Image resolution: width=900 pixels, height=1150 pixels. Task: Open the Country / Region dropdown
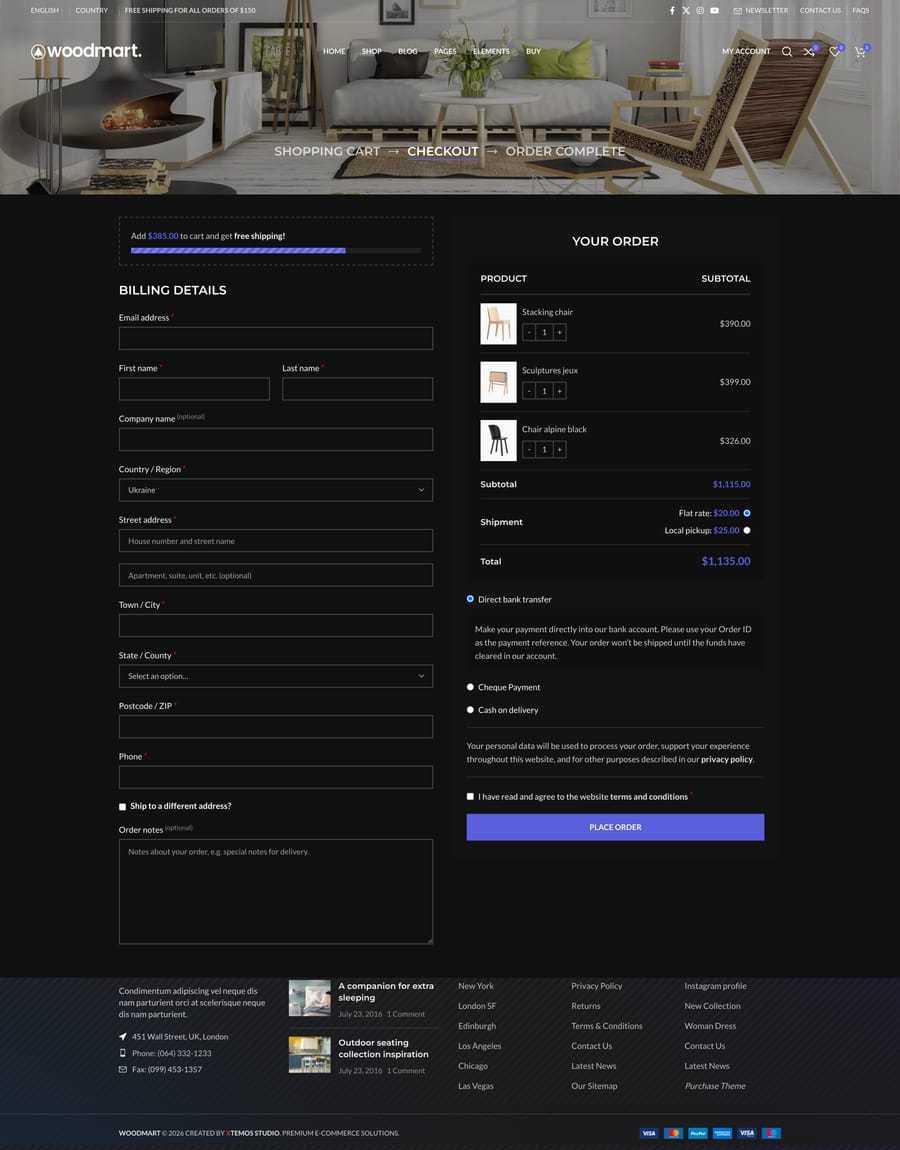coord(276,490)
